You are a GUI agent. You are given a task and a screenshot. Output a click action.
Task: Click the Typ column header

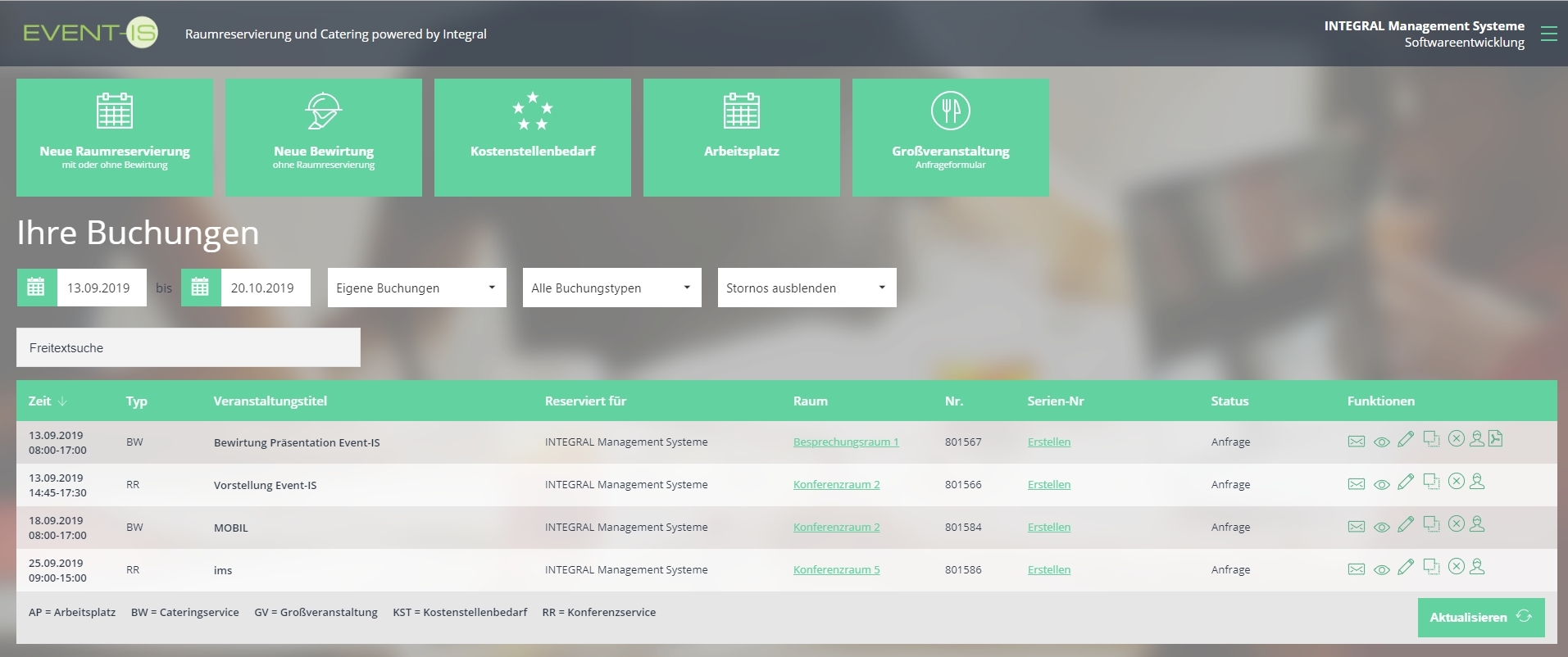(x=136, y=401)
